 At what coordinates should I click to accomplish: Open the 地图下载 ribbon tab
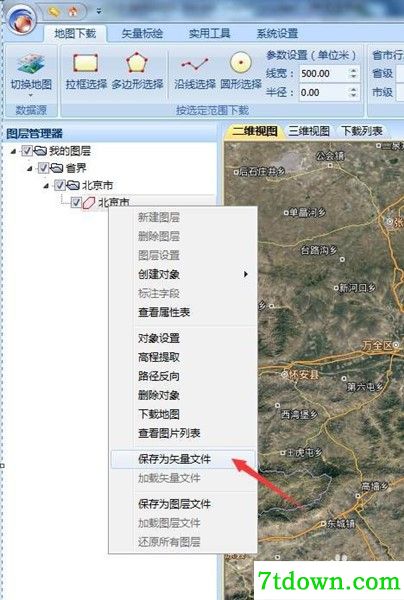[75, 34]
